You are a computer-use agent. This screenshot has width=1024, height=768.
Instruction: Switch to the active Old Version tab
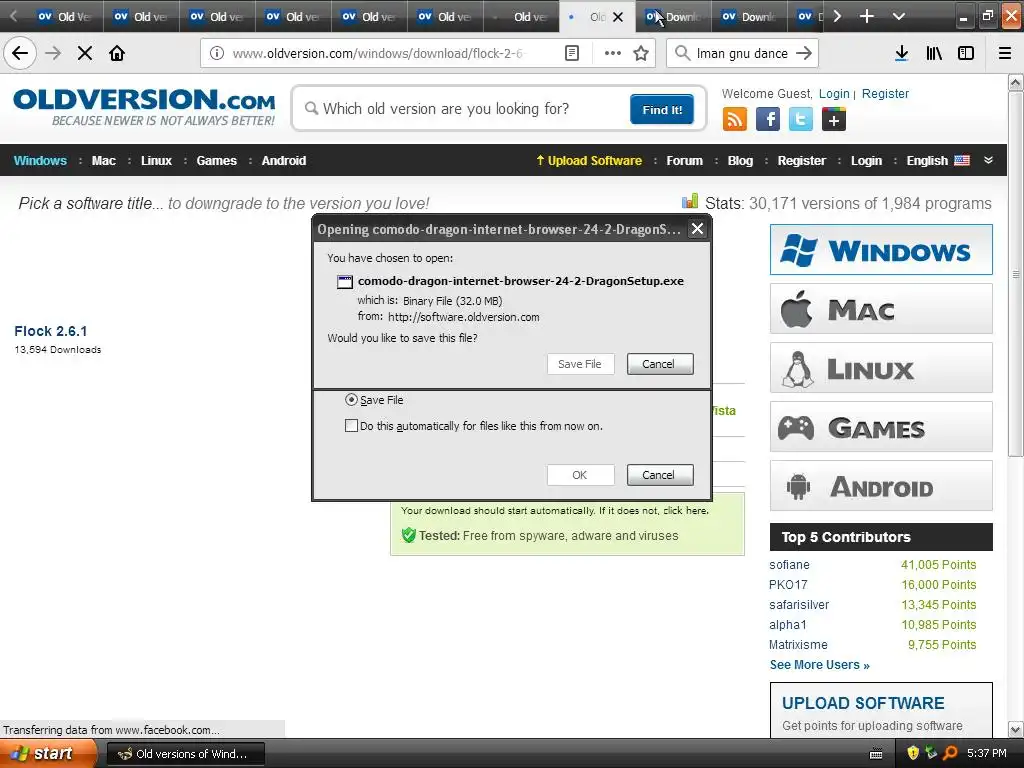[597, 16]
